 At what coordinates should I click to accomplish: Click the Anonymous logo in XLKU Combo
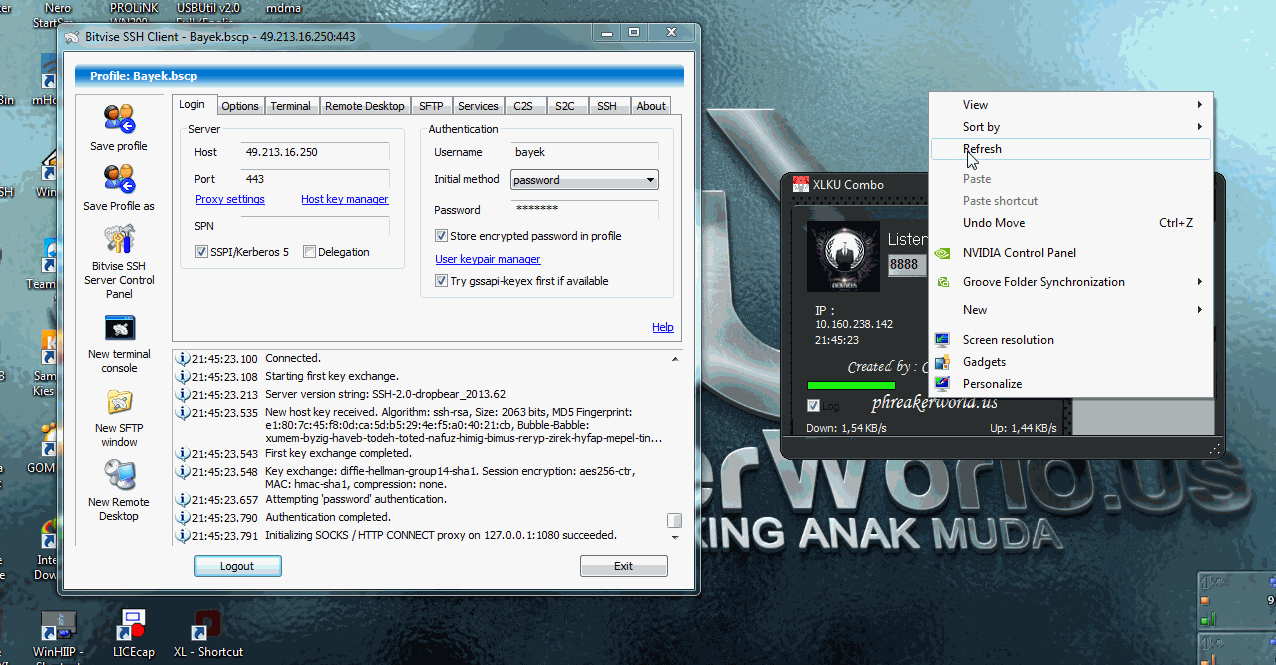[x=843, y=257]
